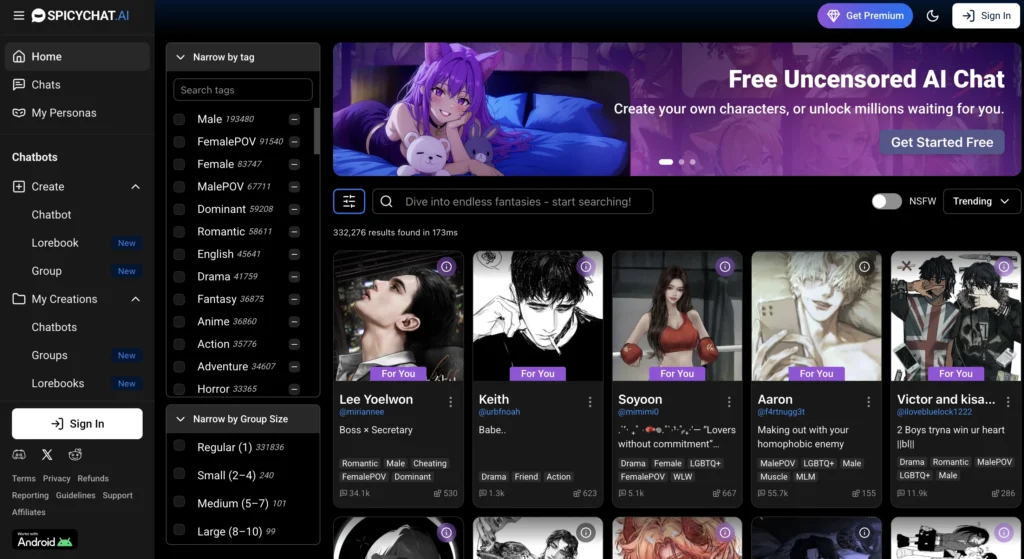Click info icon on Victor and kisa card
The width and height of the screenshot is (1024, 559).
[1004, 266]
